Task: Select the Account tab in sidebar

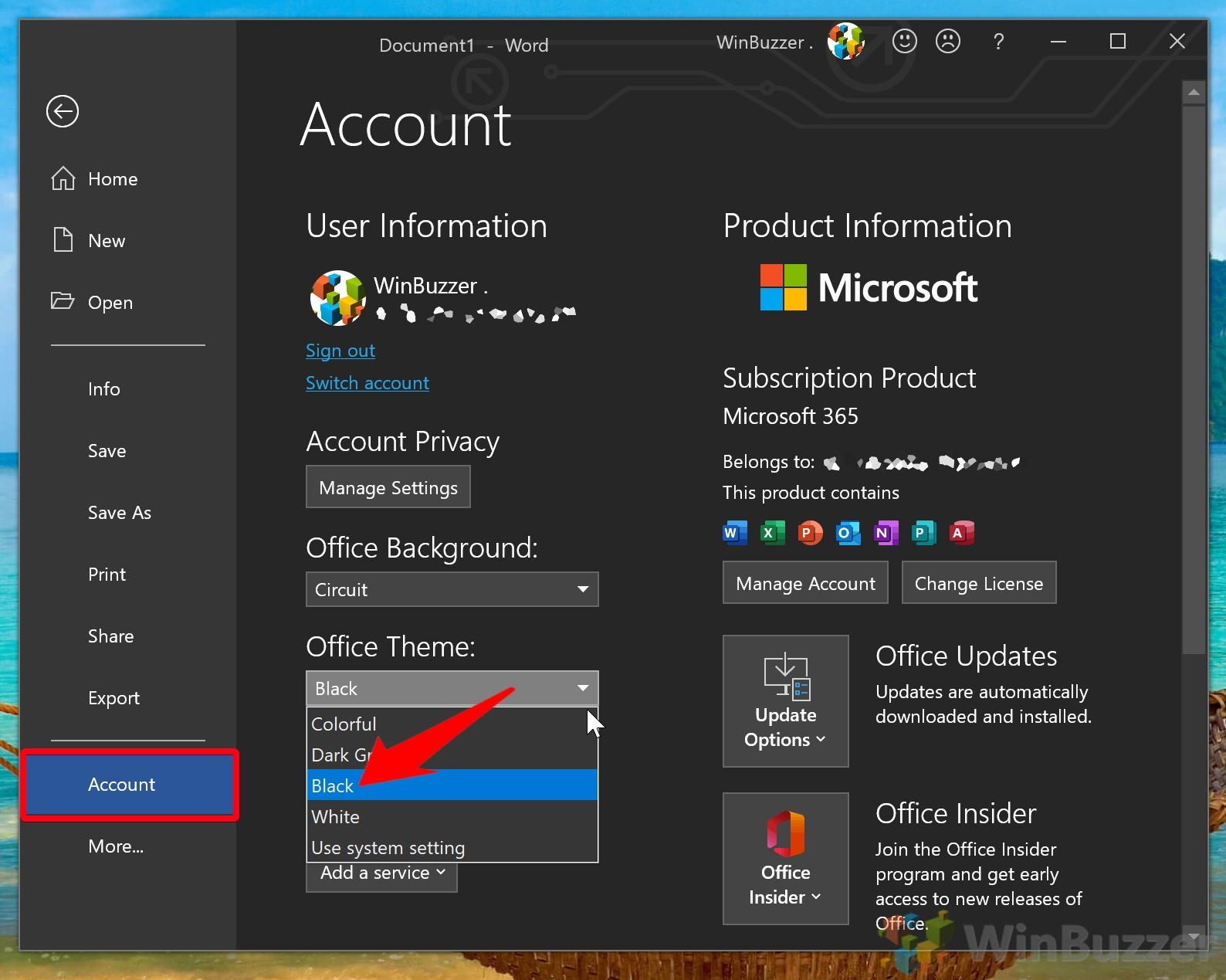Action: coord(130,785)
